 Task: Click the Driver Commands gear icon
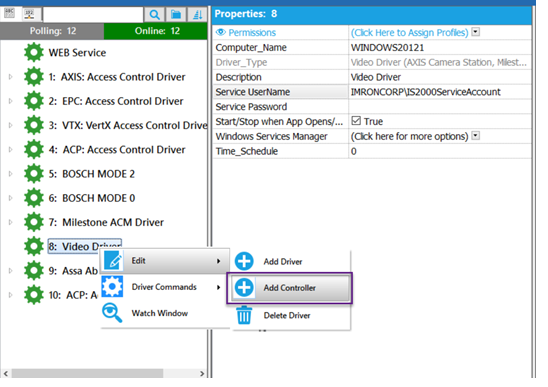coord(112,286)
